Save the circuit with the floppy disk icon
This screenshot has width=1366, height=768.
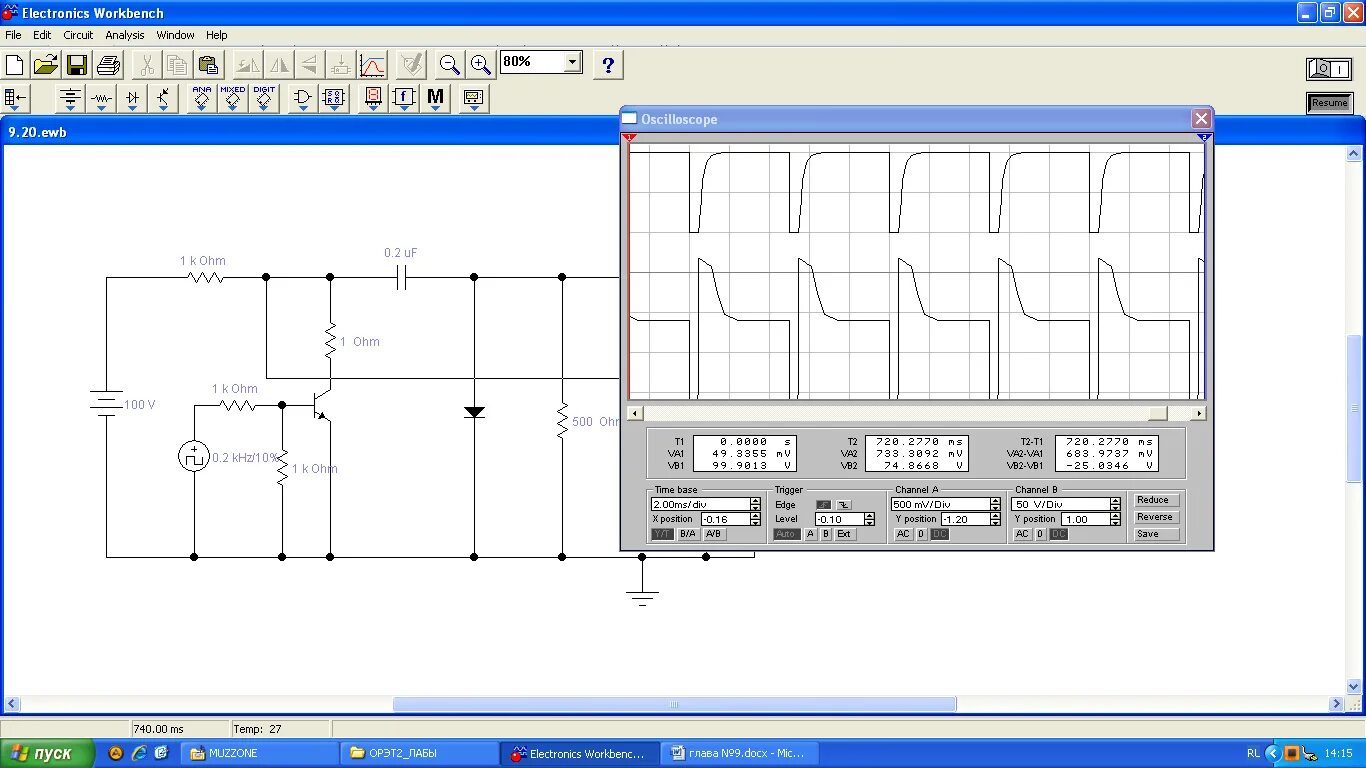click(x=77, y=65)
